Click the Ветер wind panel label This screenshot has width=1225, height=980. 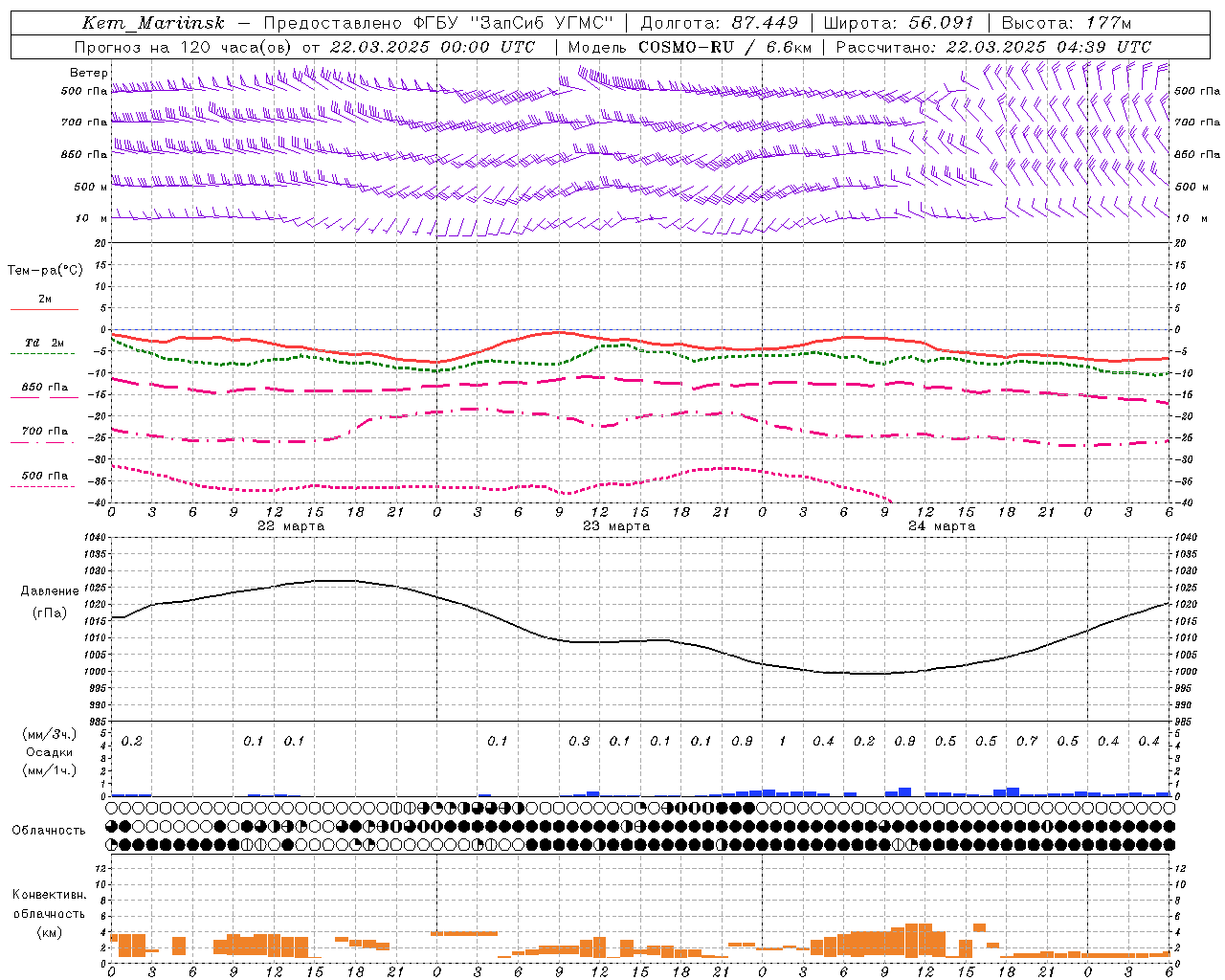(89, 73)
